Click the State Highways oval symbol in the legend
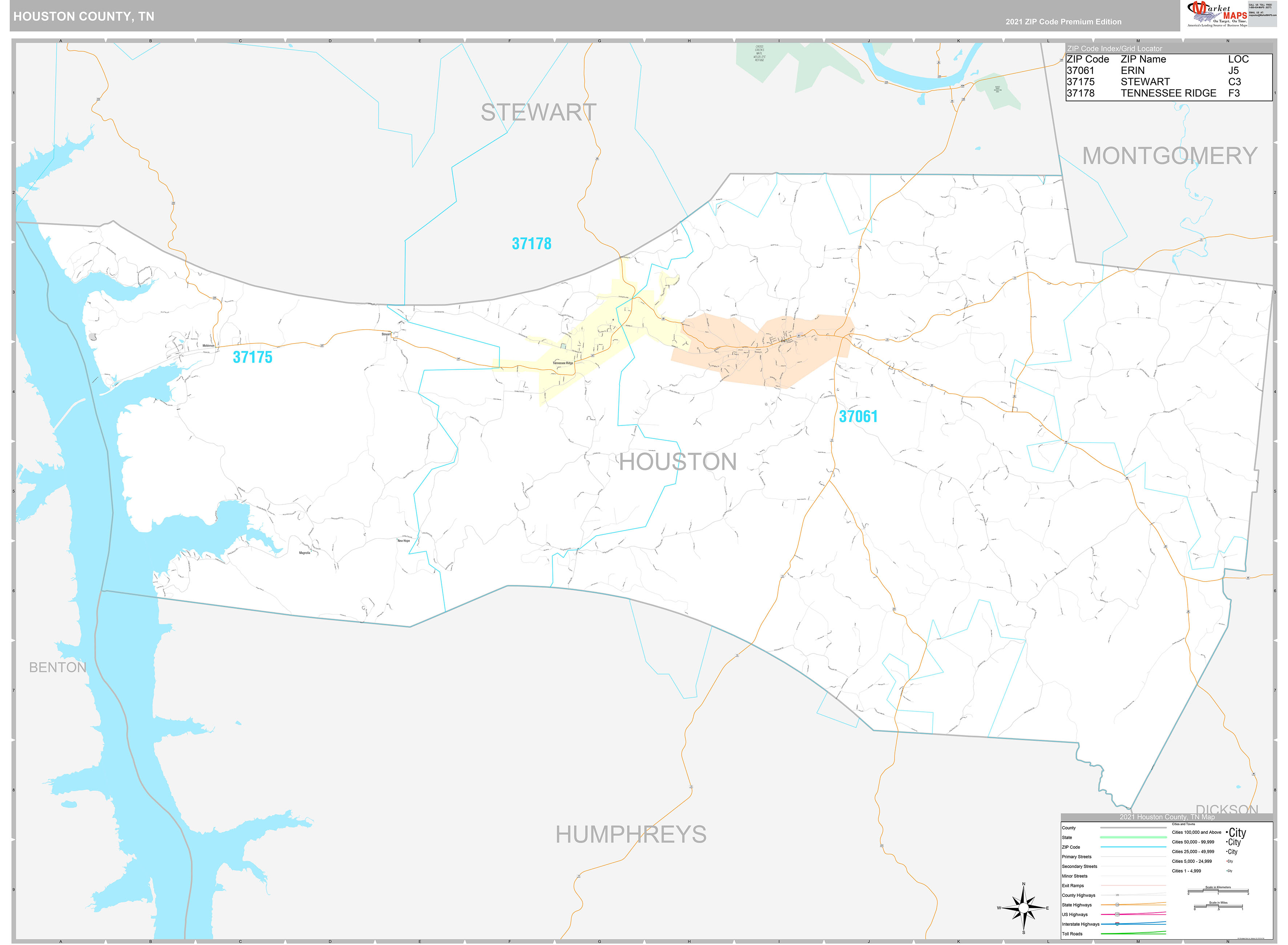Viewport: 1288px width, 945px height. point(1117,905)
